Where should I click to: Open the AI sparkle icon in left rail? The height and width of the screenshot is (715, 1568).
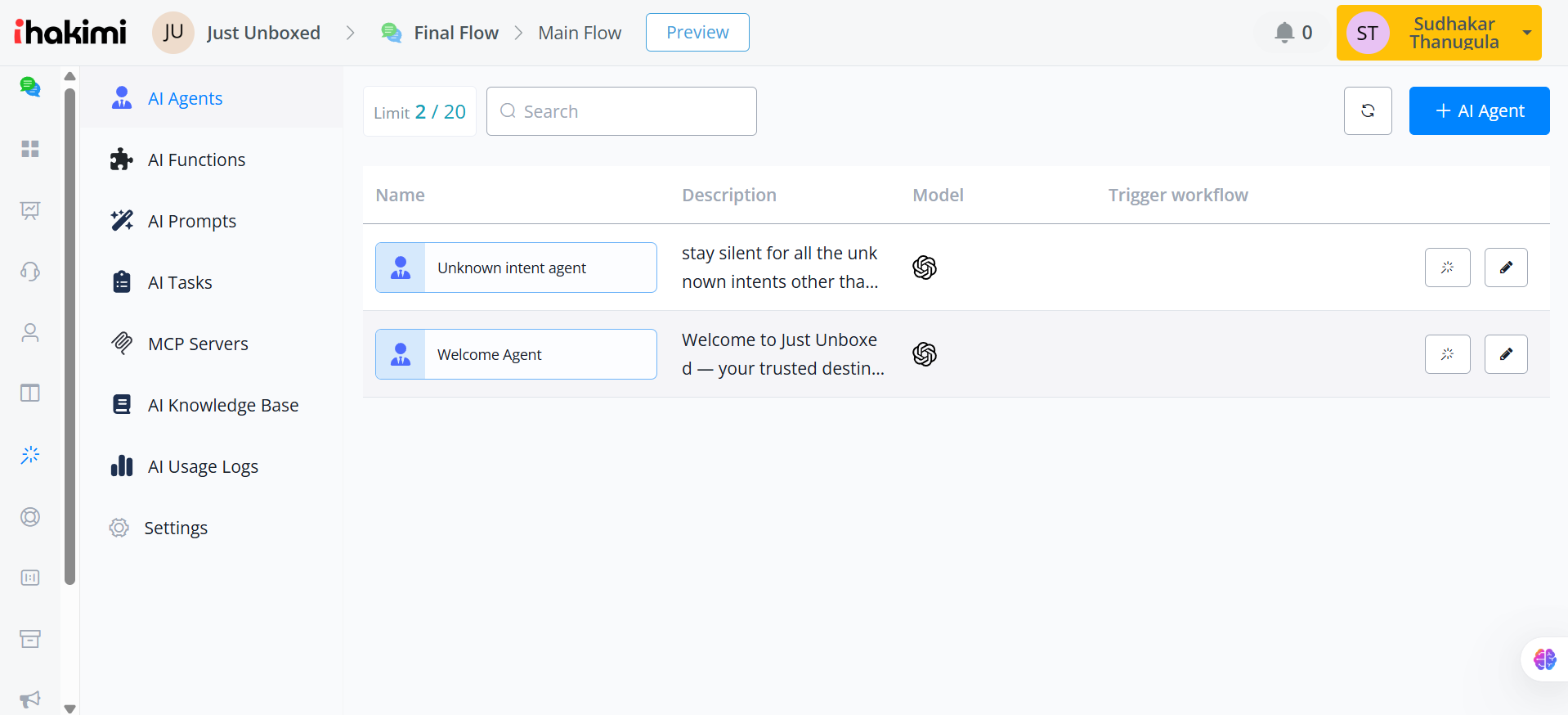point(30,455)
